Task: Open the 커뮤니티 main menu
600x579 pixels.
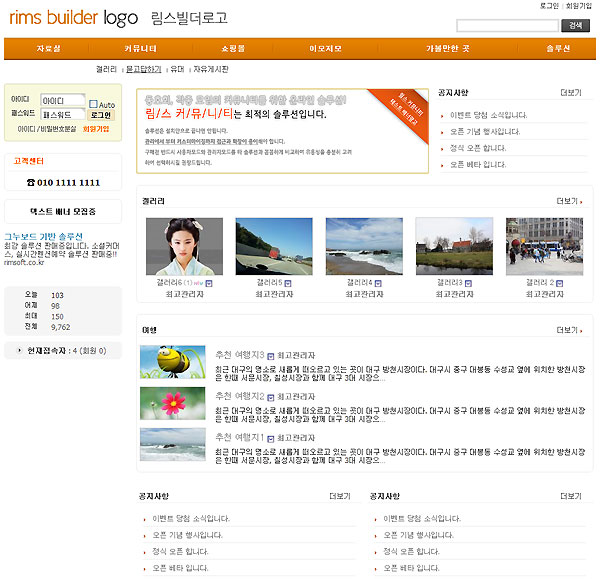Action: 140,48
